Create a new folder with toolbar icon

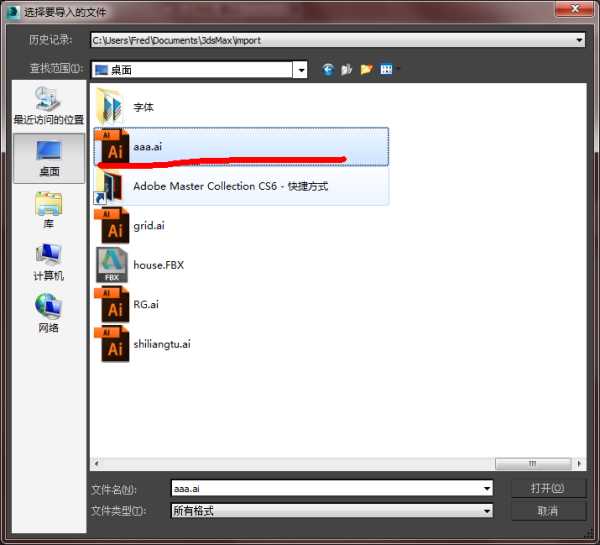(366, 69)
